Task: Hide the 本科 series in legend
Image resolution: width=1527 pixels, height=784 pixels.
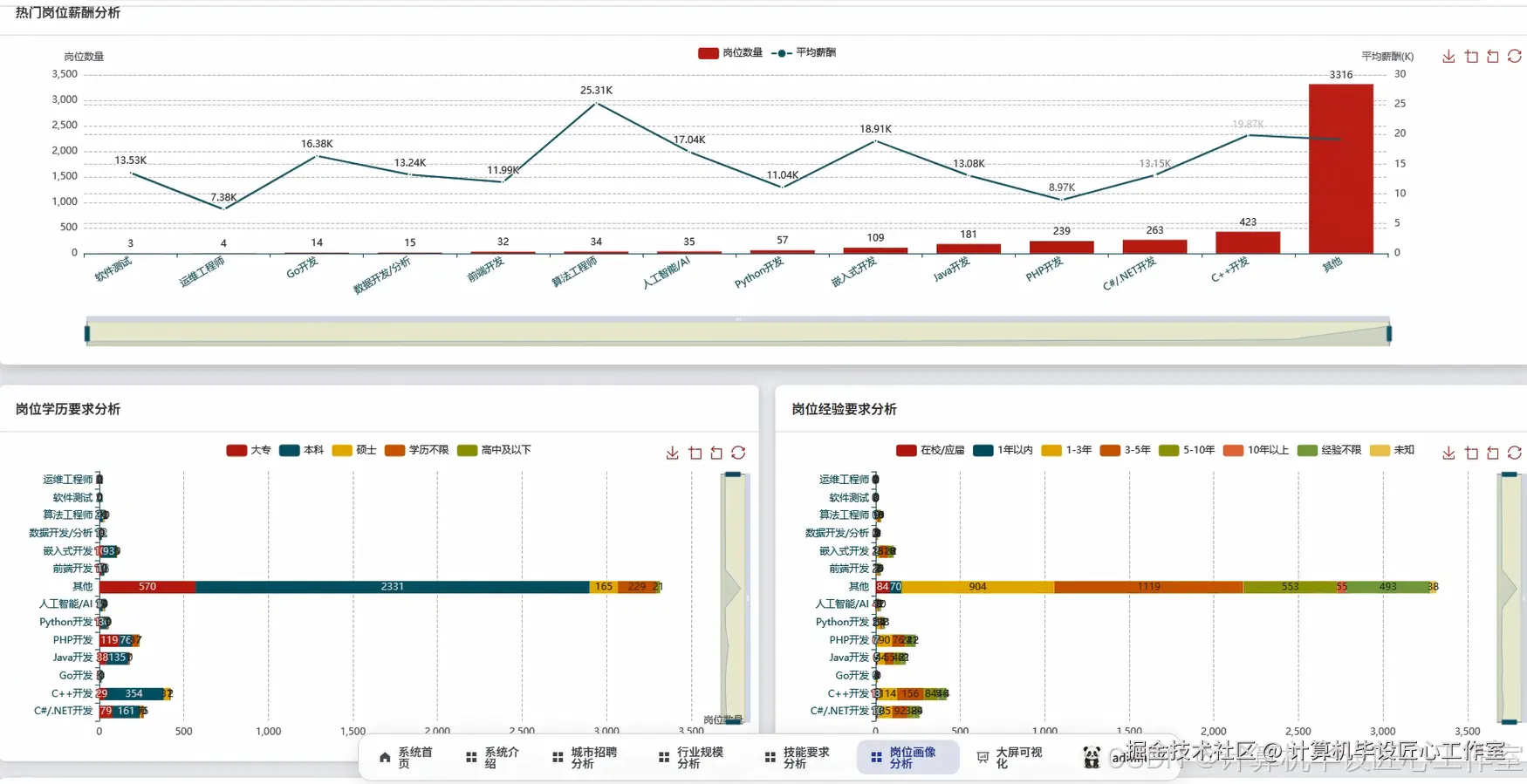Action: click(302, 450)
